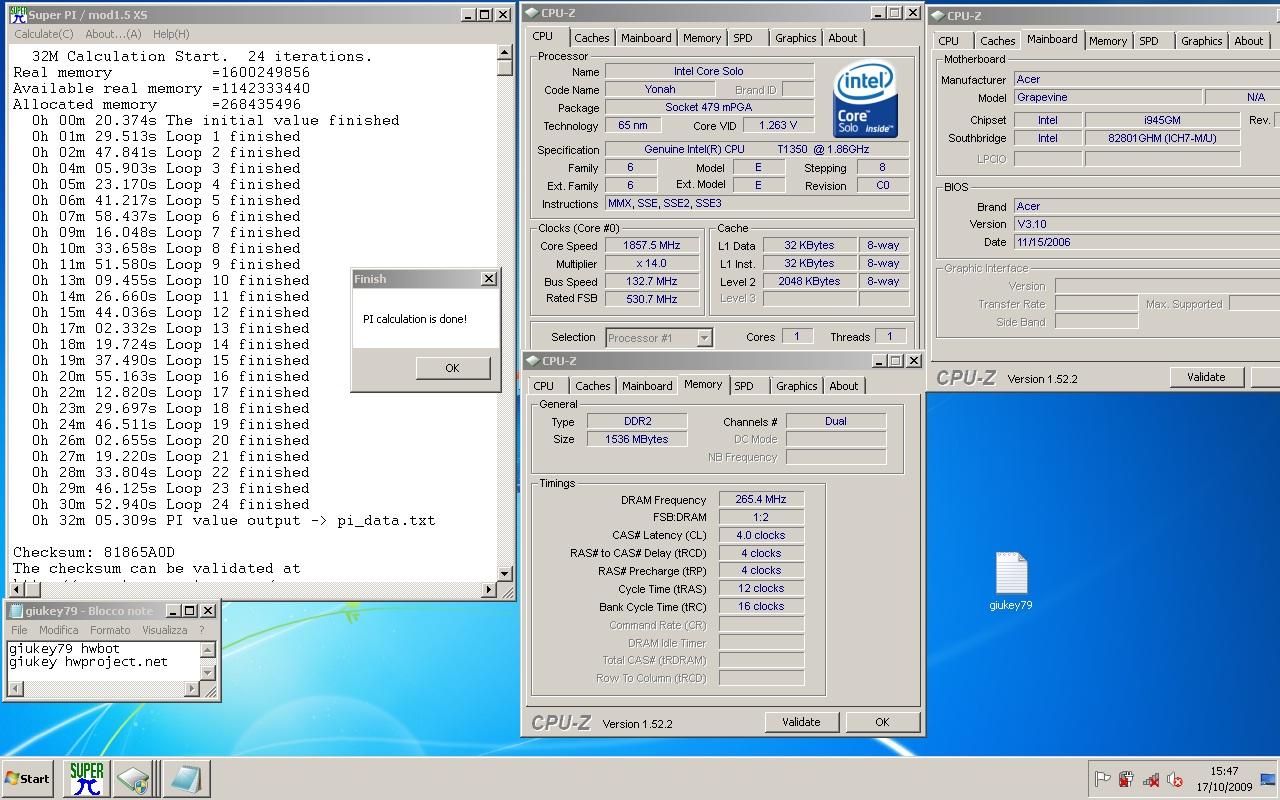Viewport: 1280px width, 800px height.
Task: Switch to Memory tab in CPU window
Action: pos(702,38)
